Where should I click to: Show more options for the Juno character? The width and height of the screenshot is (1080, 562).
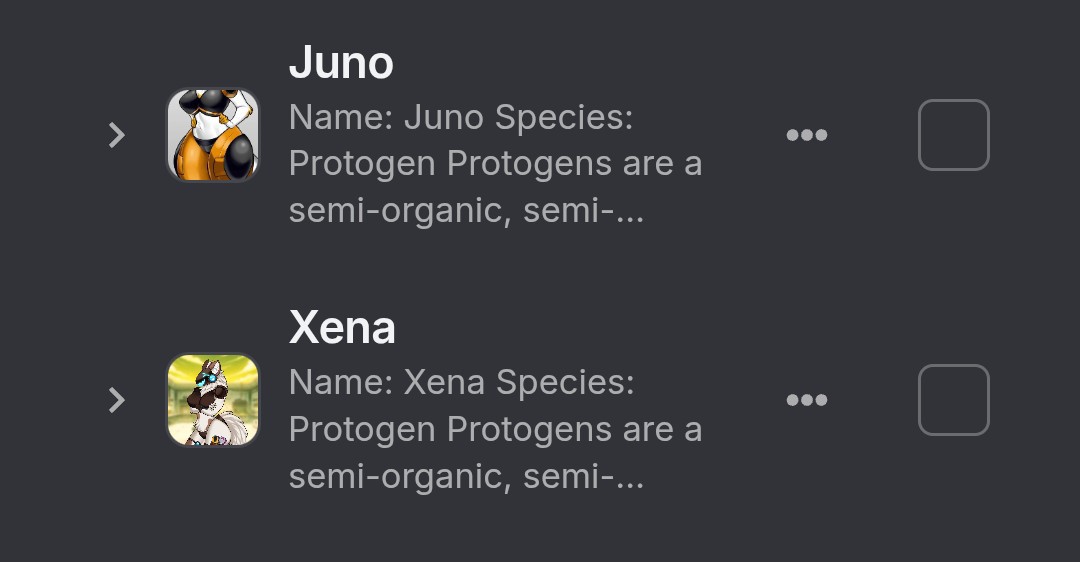tap(807, 135)
